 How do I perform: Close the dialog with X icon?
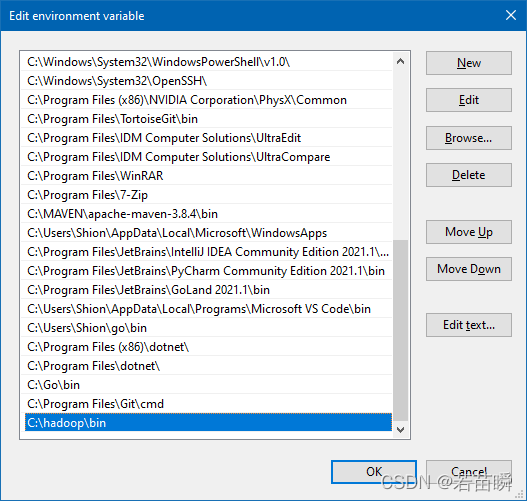[x=511, y=15]
